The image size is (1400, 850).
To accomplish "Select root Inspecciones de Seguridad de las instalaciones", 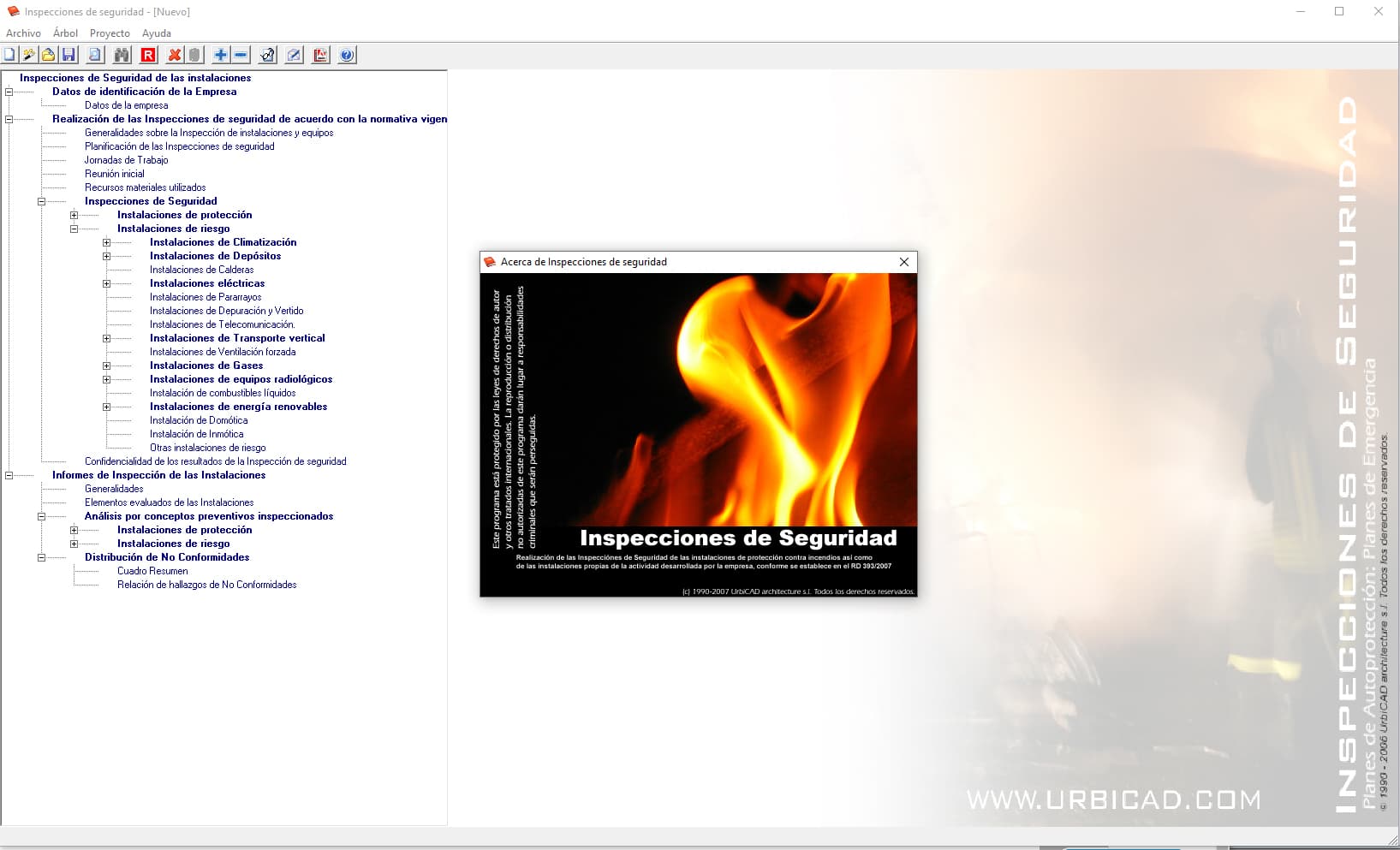I will [x=135, y=78].
